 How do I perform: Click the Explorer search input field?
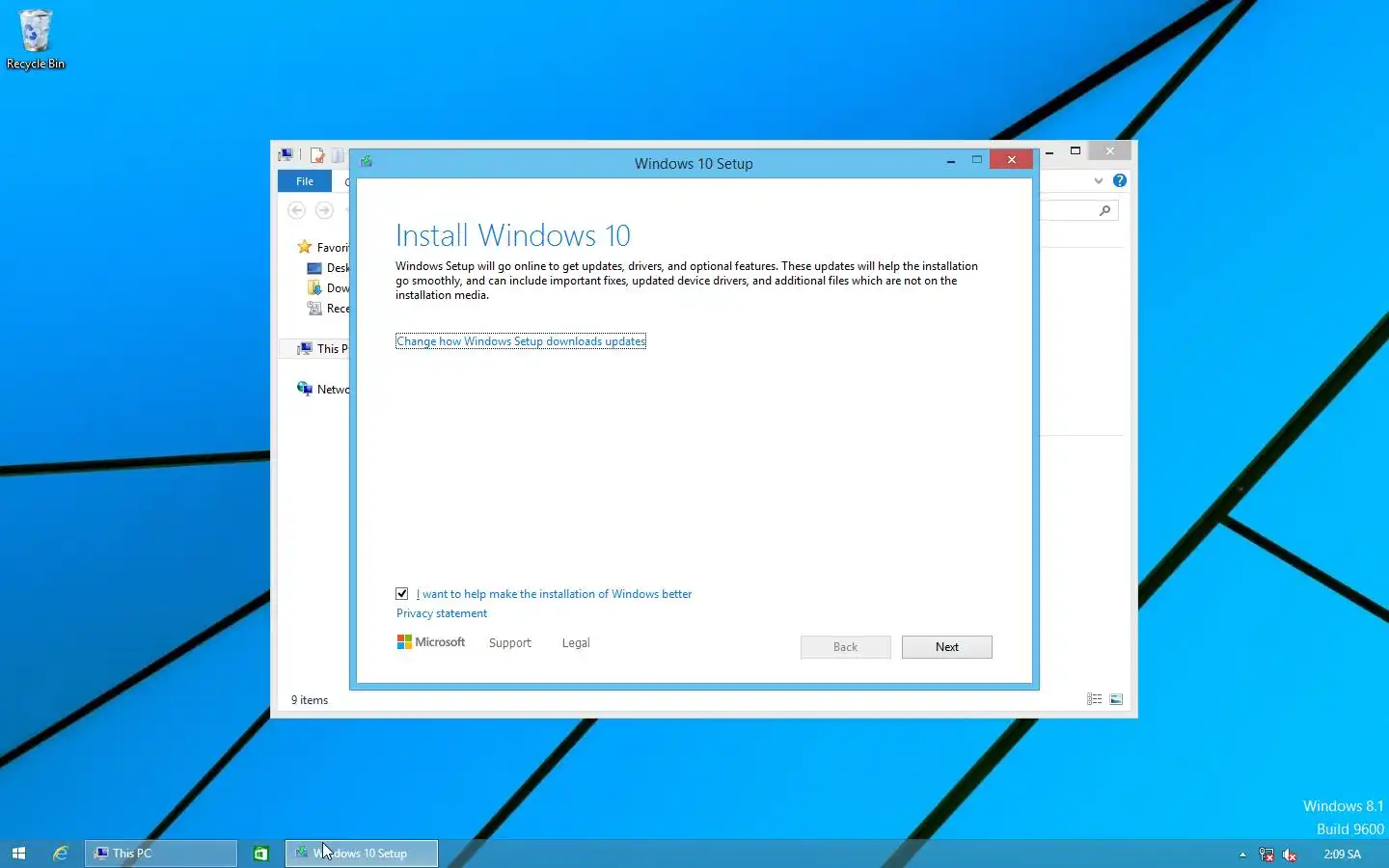pos(1078,210)
